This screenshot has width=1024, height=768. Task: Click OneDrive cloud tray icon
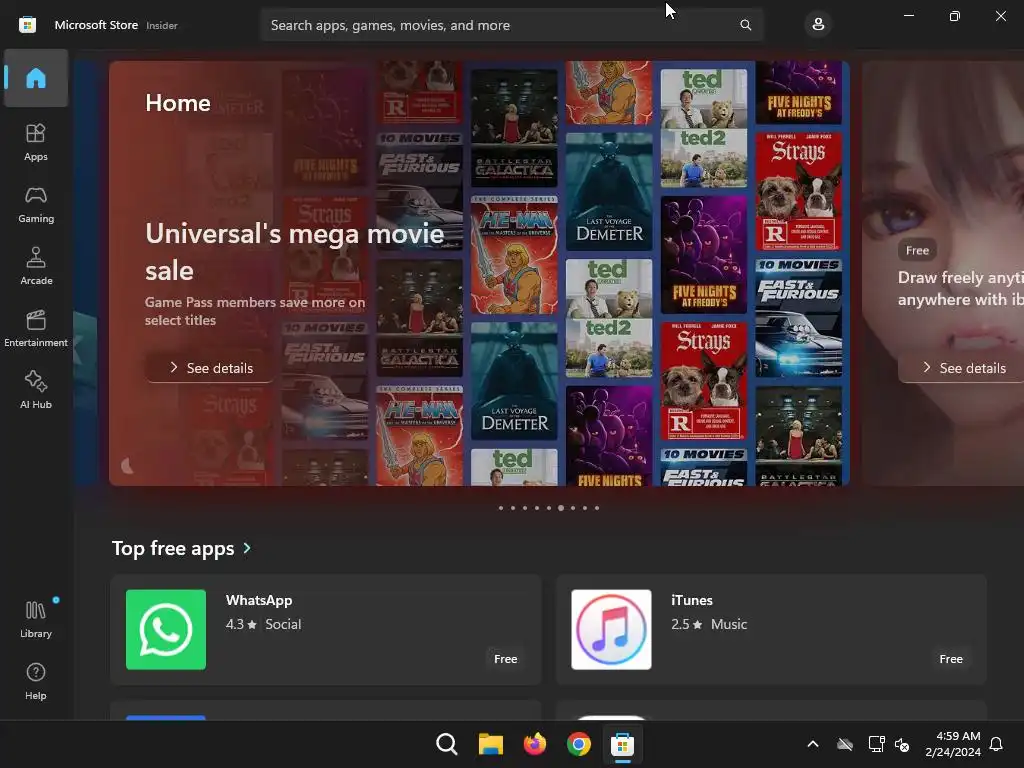[845, 744]
